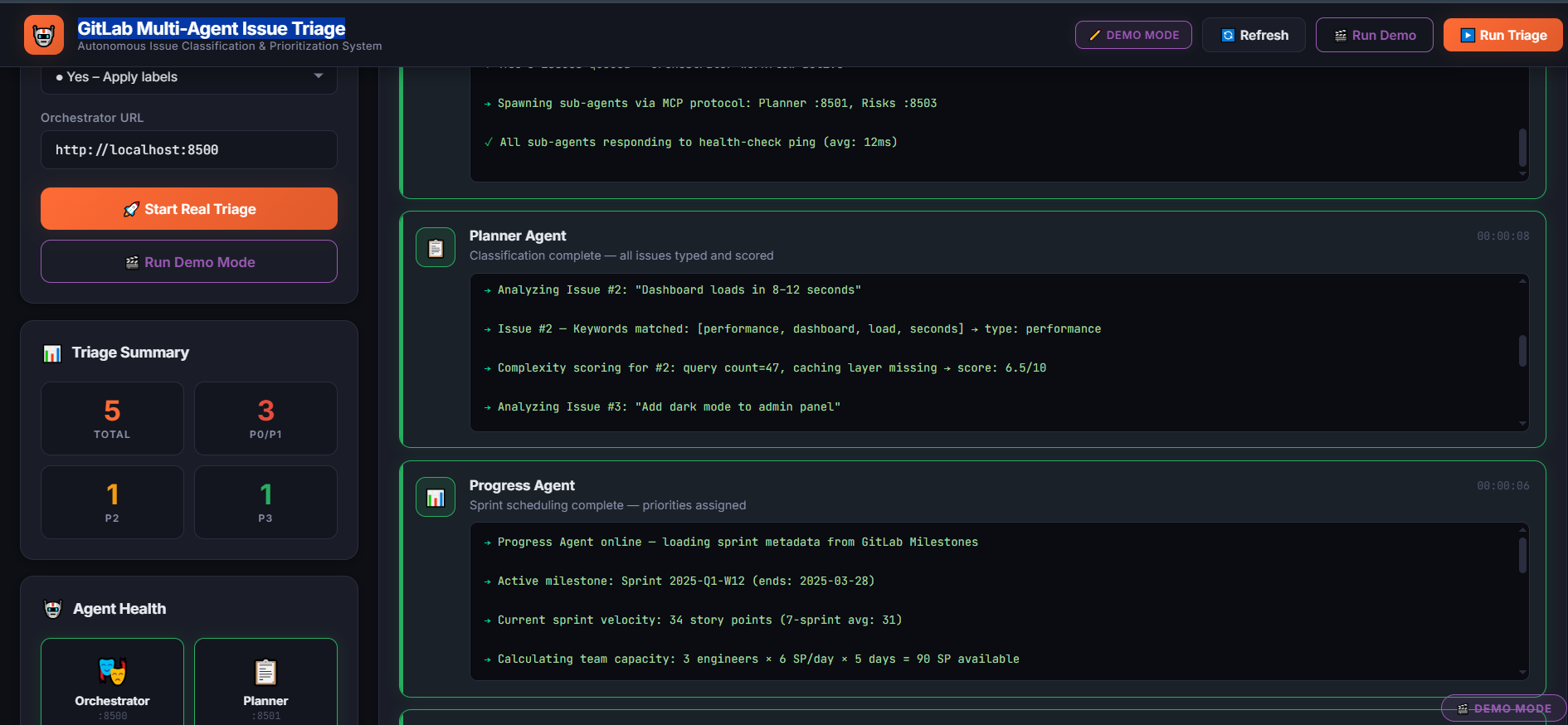
Task: Click the 'Analyzing Issue #3' log line
Action: [x=662, y=407]
